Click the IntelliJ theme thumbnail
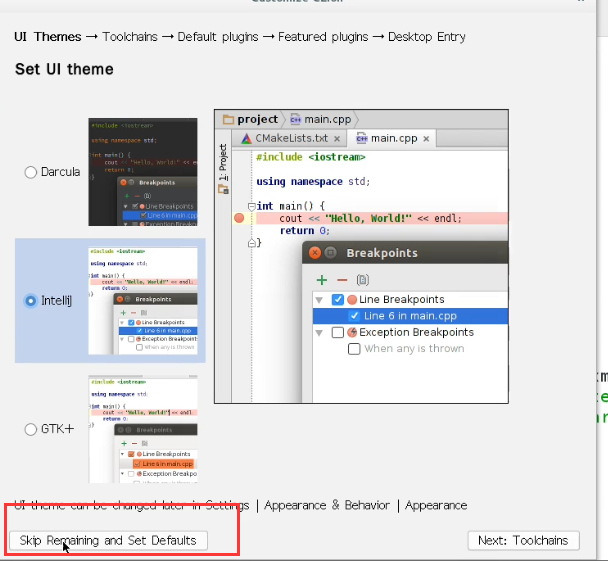Image resolution: width=608 pixels, height=561 pixels. [143, 301]
